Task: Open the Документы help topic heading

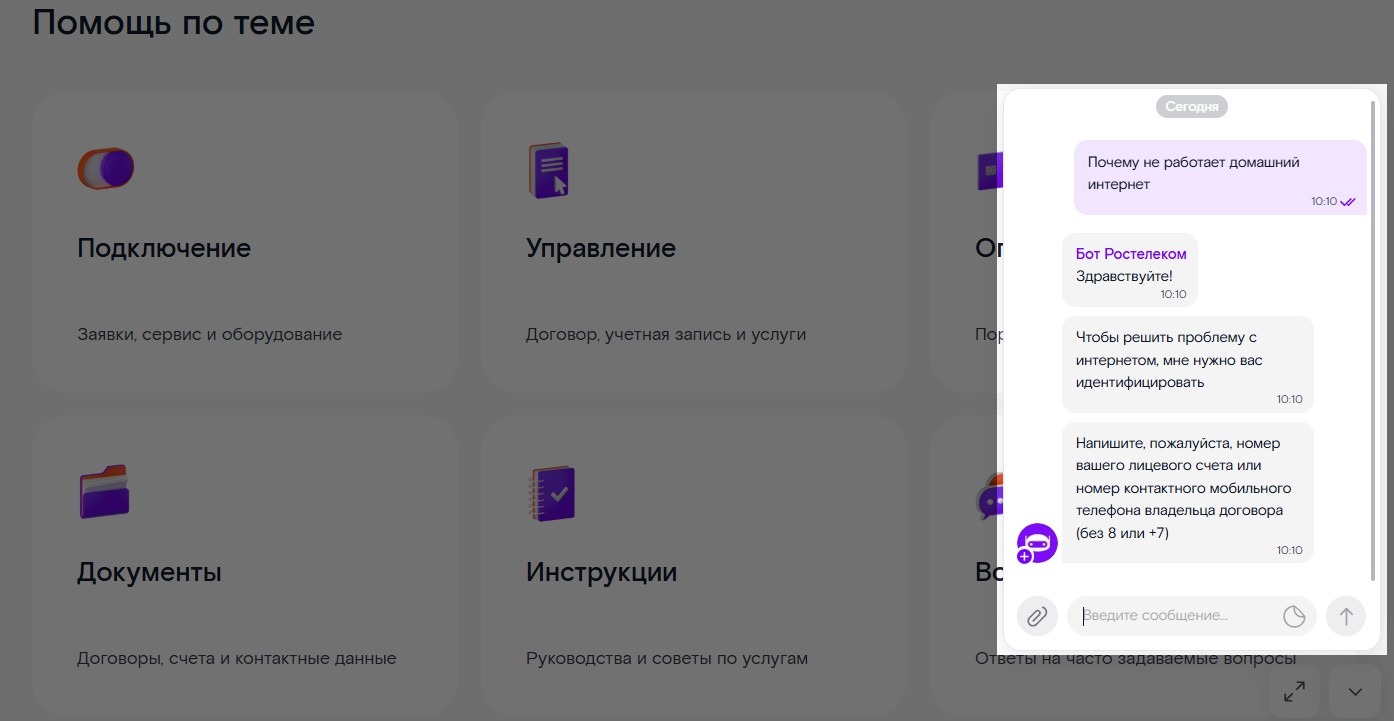Action: 149,573
